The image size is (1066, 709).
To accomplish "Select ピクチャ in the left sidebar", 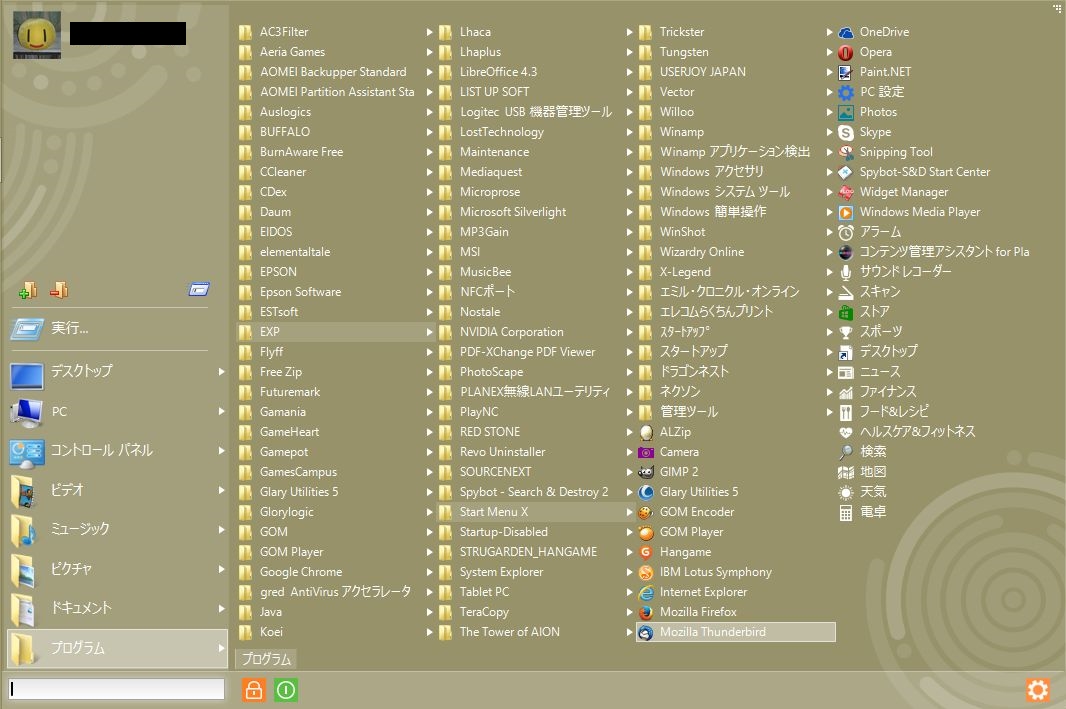I will [x=117, y=569].
